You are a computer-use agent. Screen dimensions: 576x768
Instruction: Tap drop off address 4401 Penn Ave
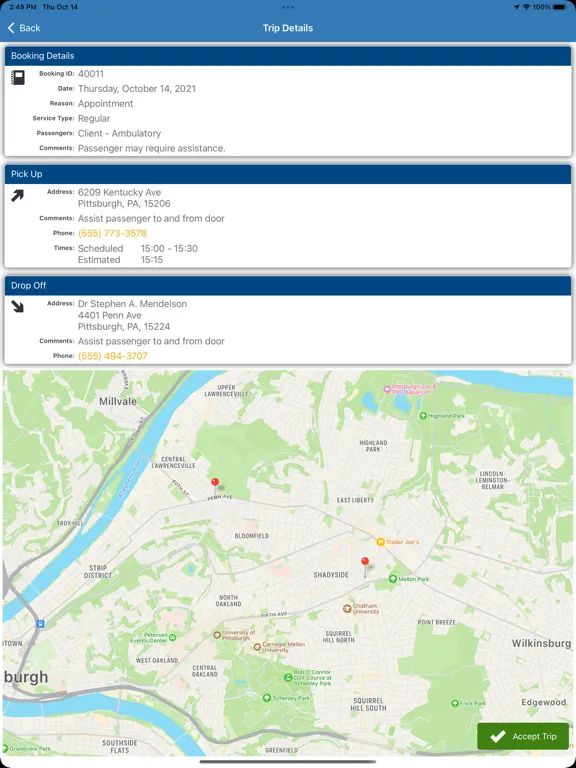coord(110,315)
